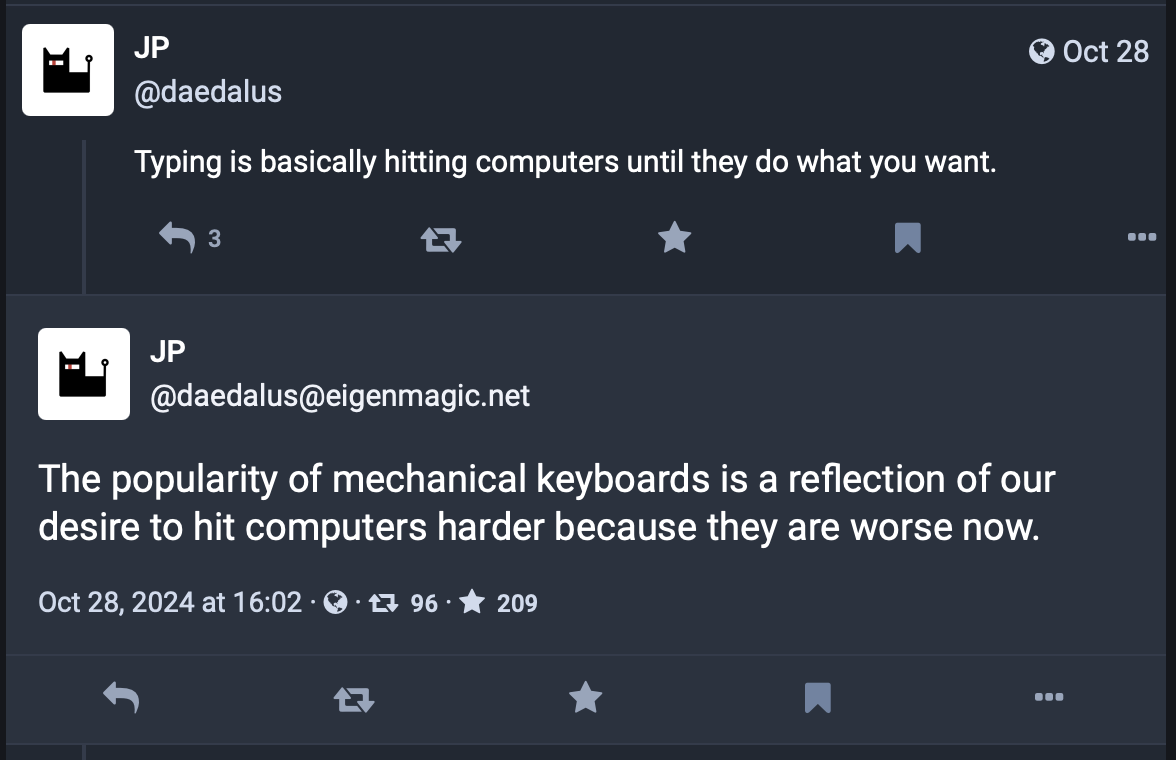Open more options menu on top post
Viewport: 1176px width, 760px height.
coord(1141,237)
